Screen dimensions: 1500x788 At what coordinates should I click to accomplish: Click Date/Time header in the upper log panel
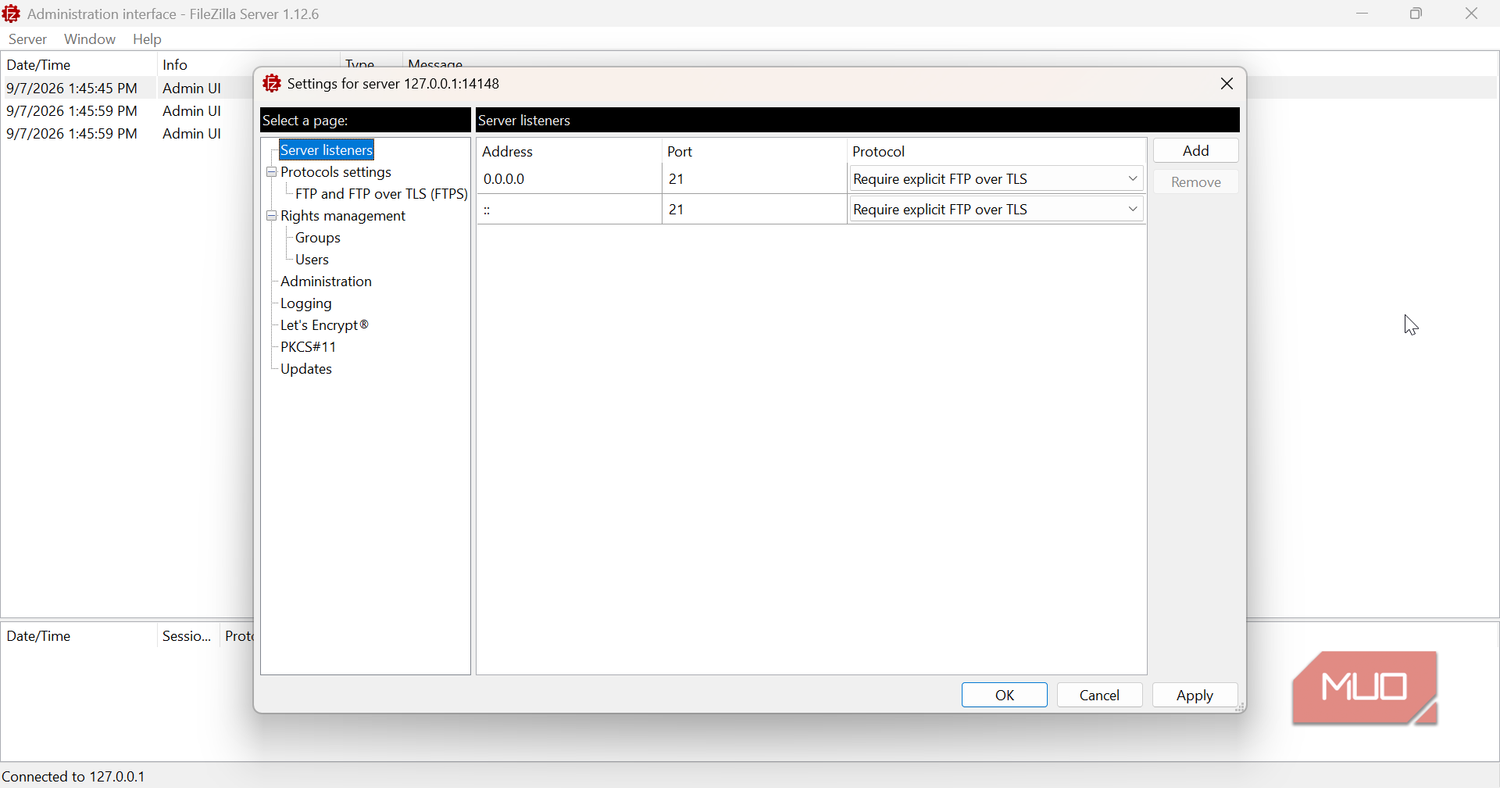(x=79, y=65)
